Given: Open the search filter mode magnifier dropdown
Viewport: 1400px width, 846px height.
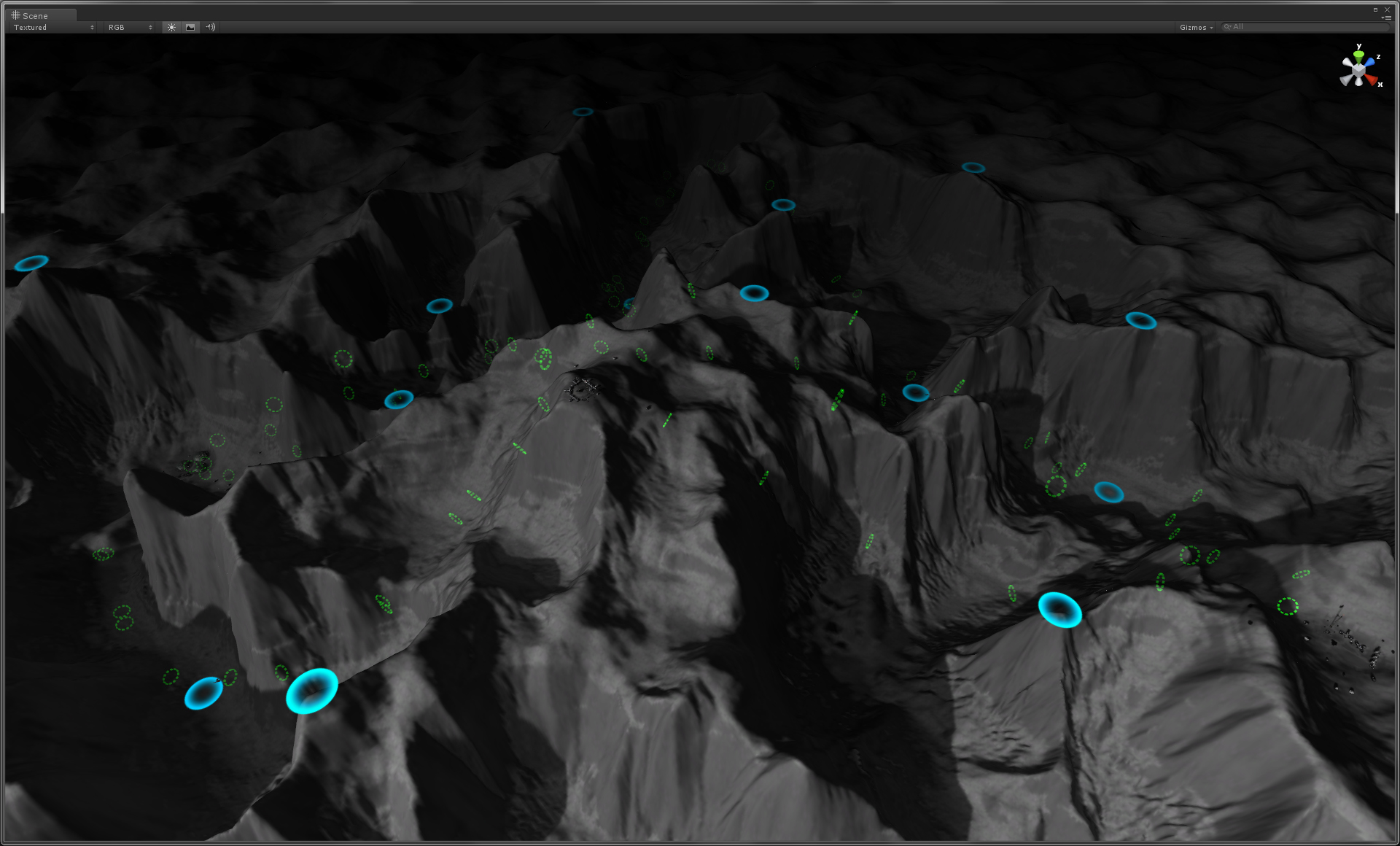Looking at the screenshot, I should pyautogui.click(x=1229, y=27).
